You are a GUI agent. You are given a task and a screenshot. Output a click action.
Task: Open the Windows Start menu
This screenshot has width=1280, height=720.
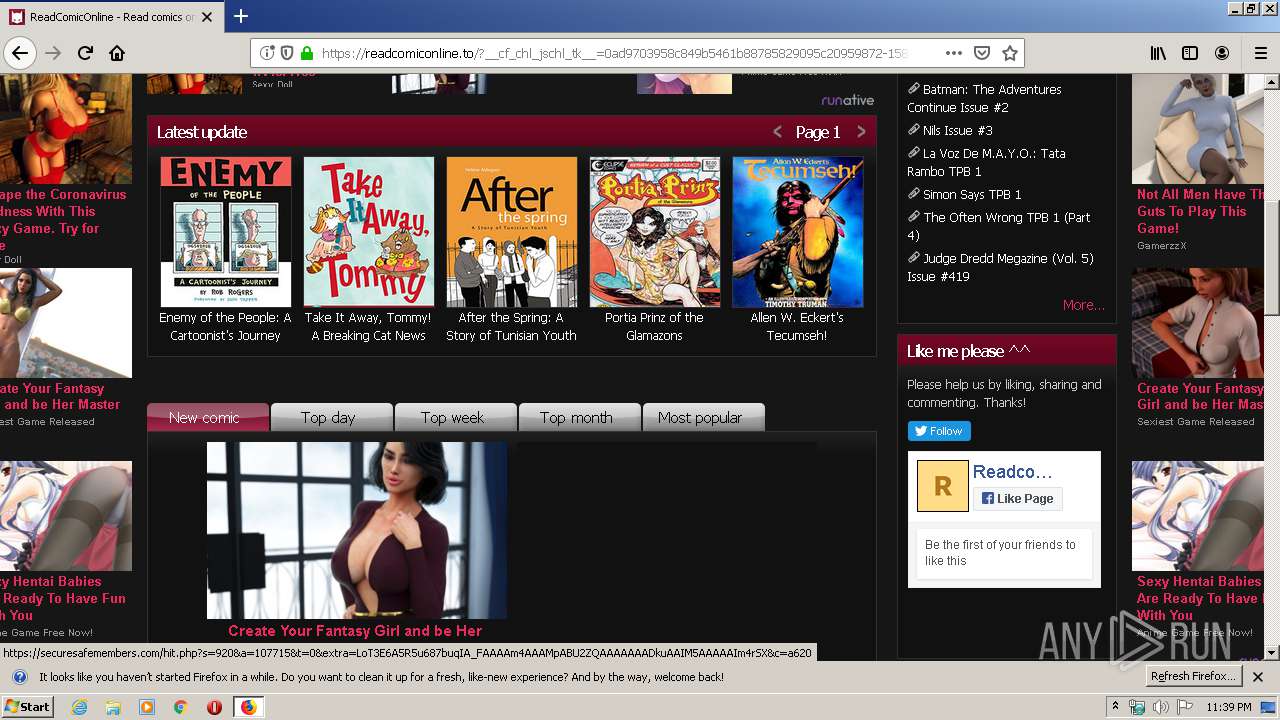[x=27, y=706]
